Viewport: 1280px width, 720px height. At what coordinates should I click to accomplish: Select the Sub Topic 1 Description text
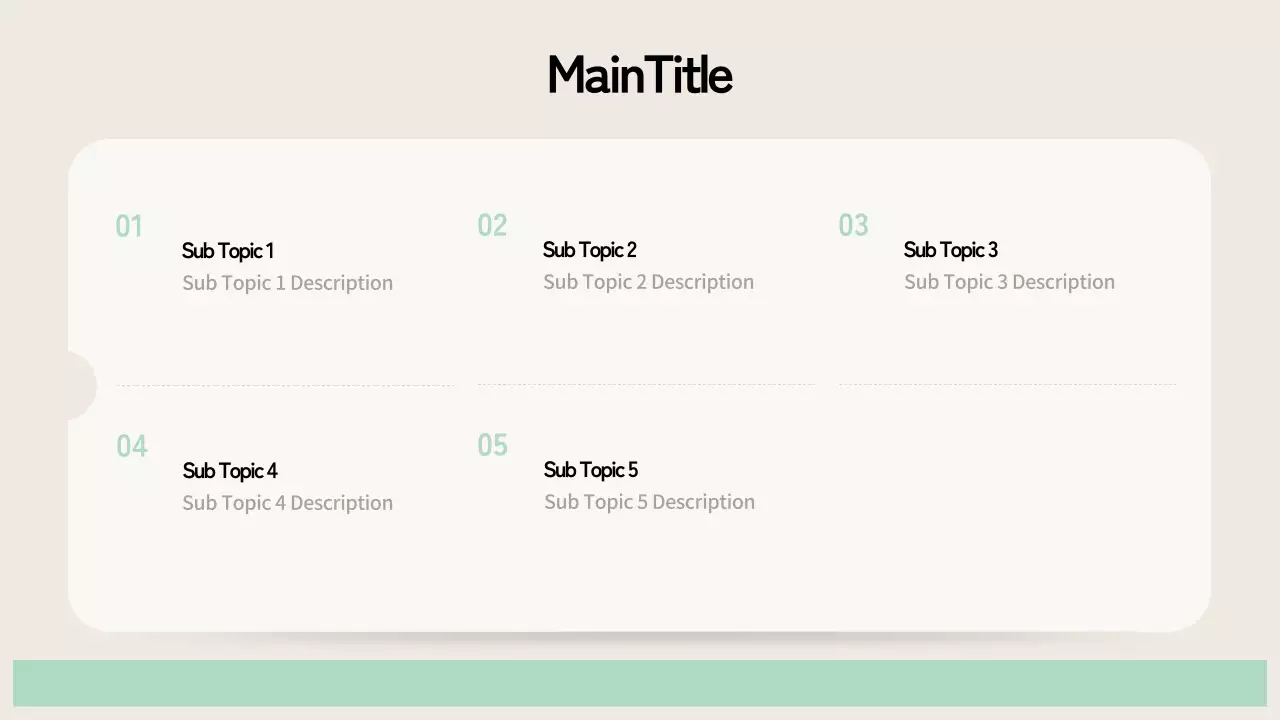(x=287, y=283)
